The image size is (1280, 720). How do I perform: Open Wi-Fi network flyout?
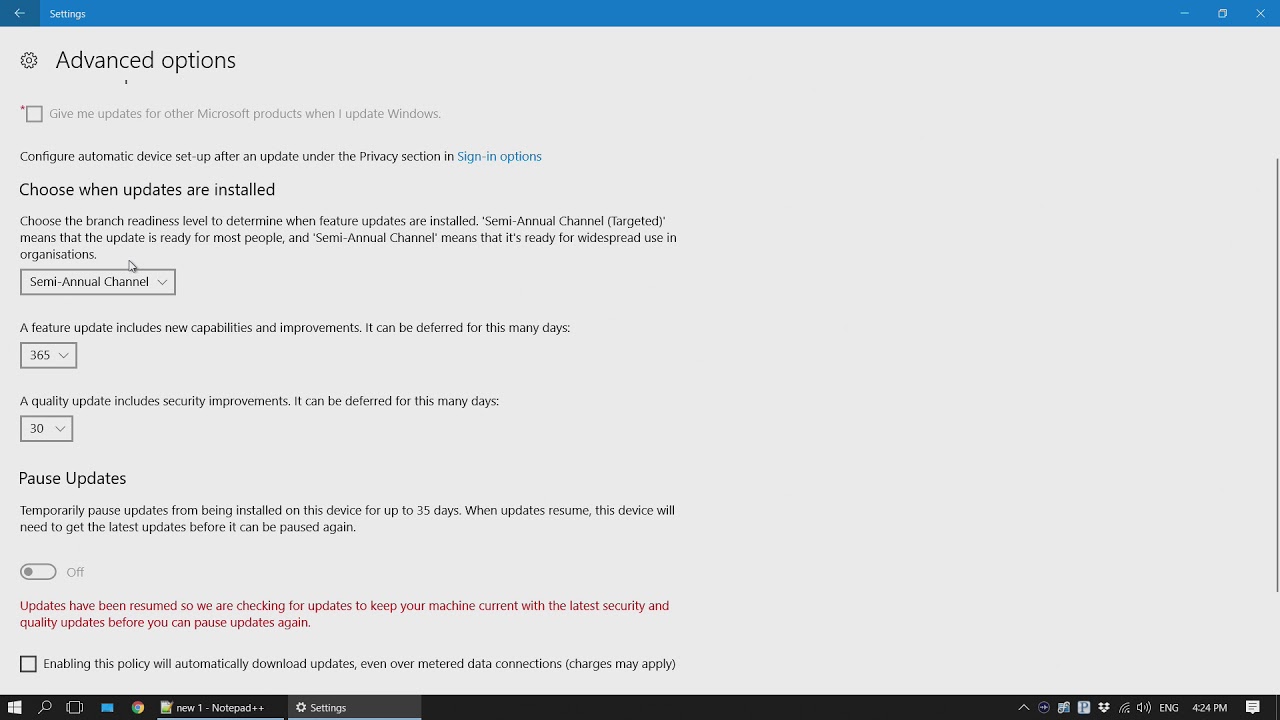(x=1124, y=707)
